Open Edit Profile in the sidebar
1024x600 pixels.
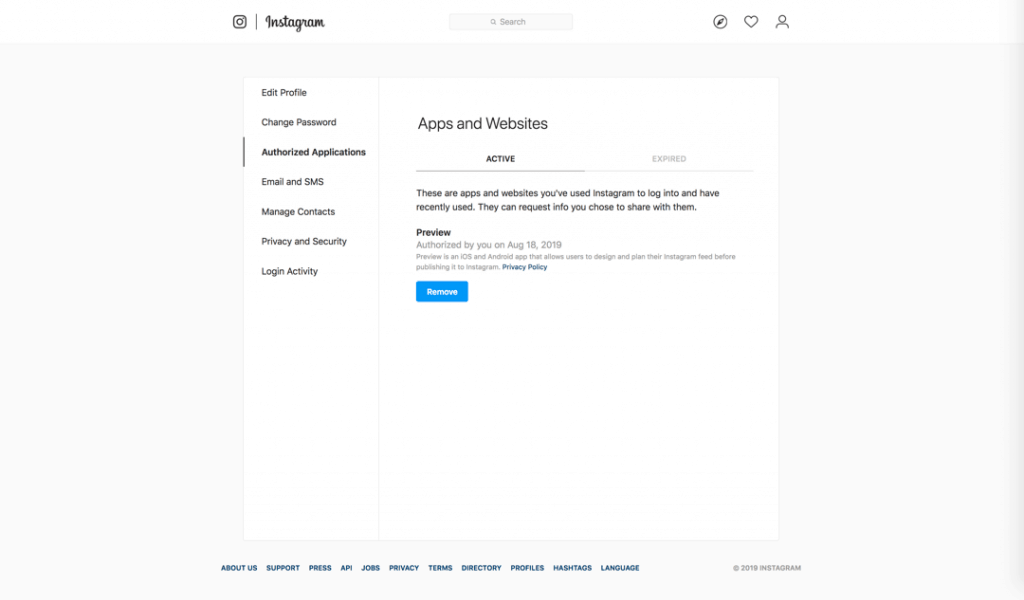(x=284, y=93)
